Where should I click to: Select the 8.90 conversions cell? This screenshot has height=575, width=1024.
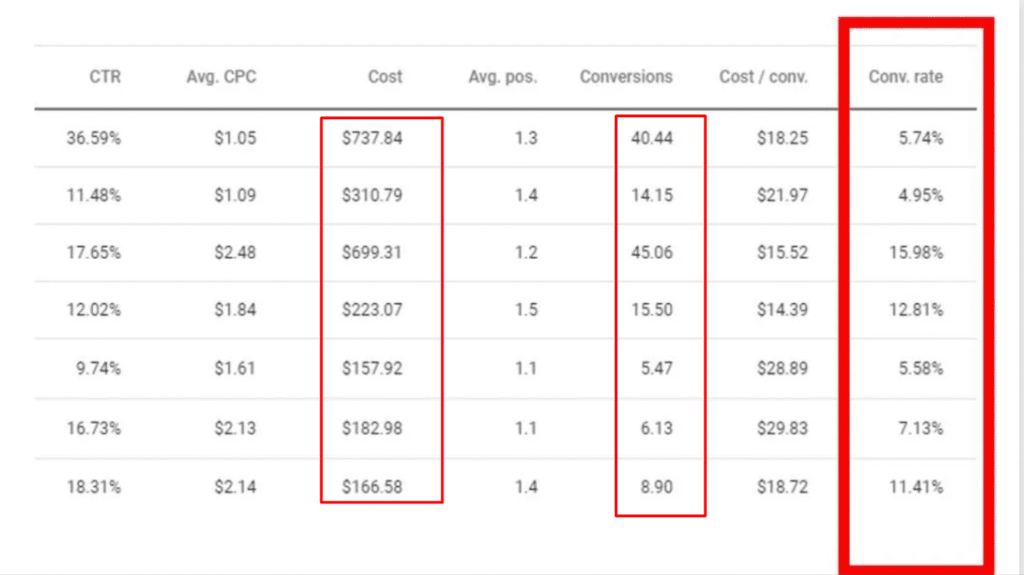tap(656, 487)
